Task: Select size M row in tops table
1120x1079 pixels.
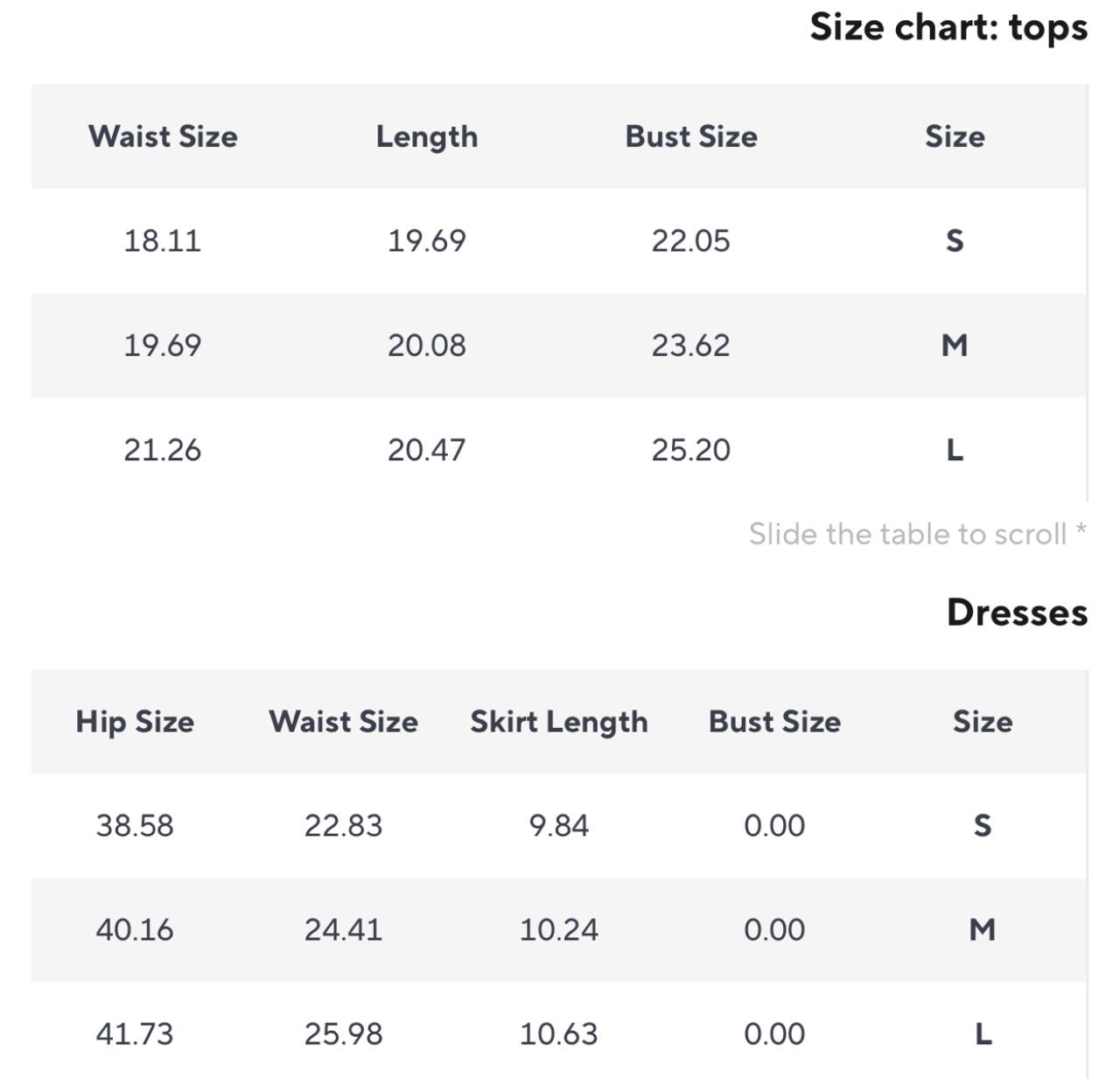Action: (559, 346)
